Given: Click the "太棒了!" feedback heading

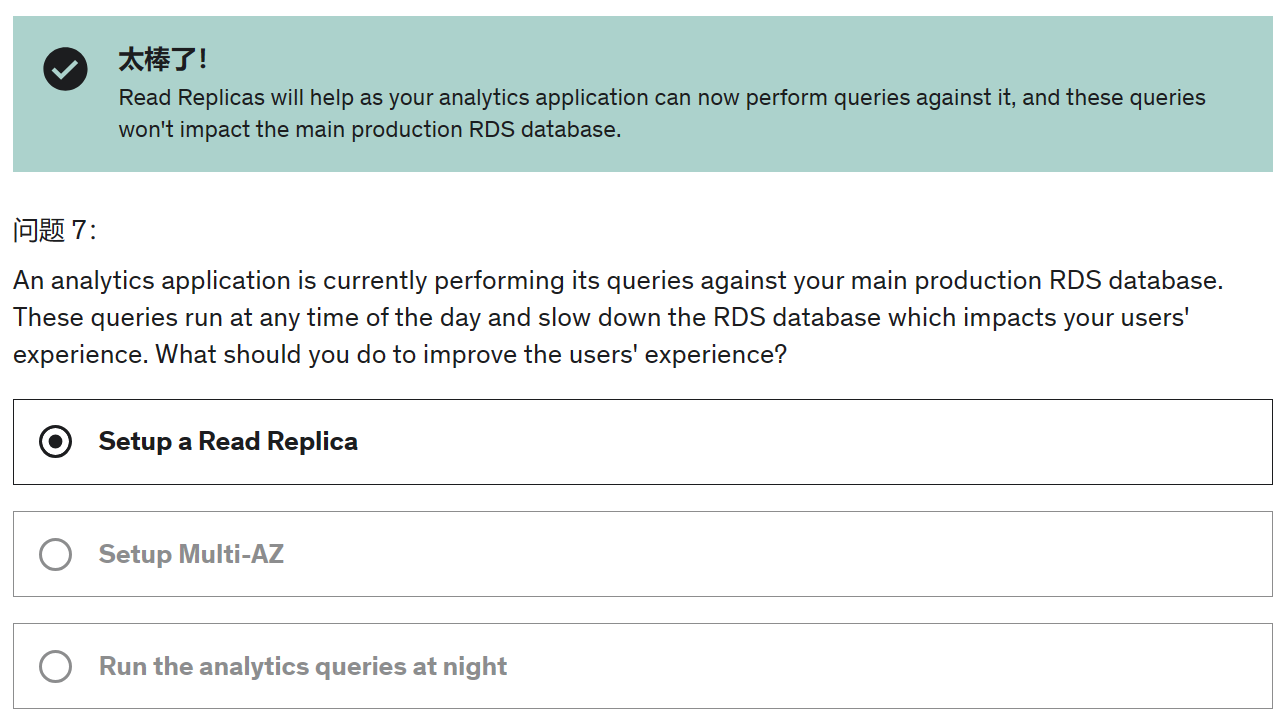Looking at the screenshot, I should tap(163, 60).
